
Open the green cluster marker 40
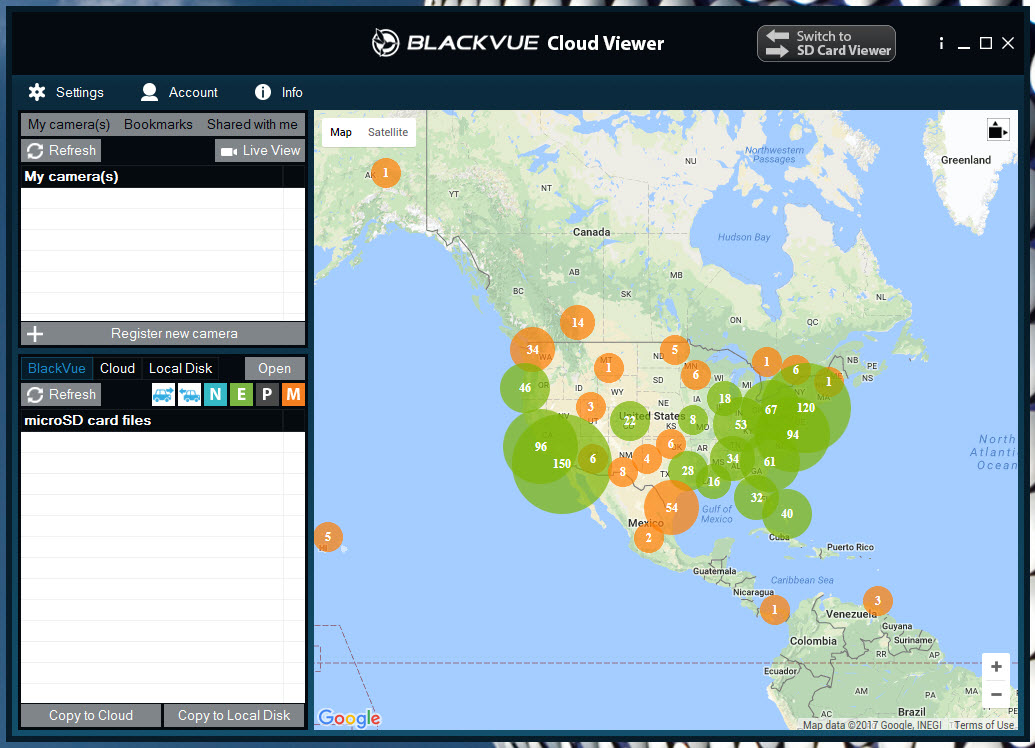click(787, 514)
